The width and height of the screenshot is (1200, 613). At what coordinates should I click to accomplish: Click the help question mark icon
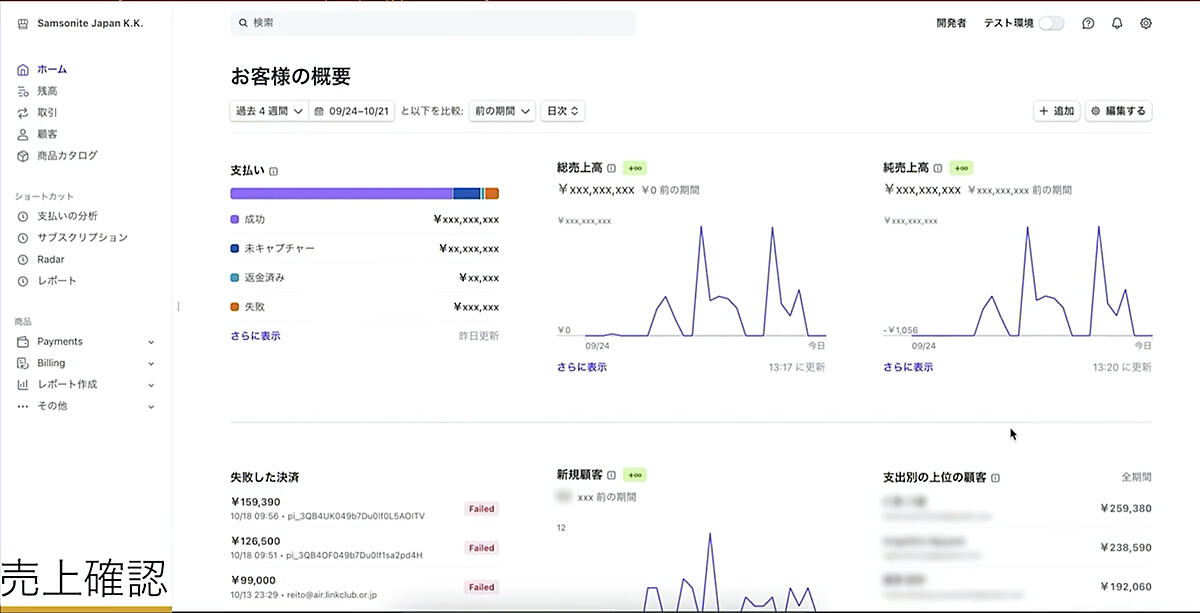[1088, 23]
